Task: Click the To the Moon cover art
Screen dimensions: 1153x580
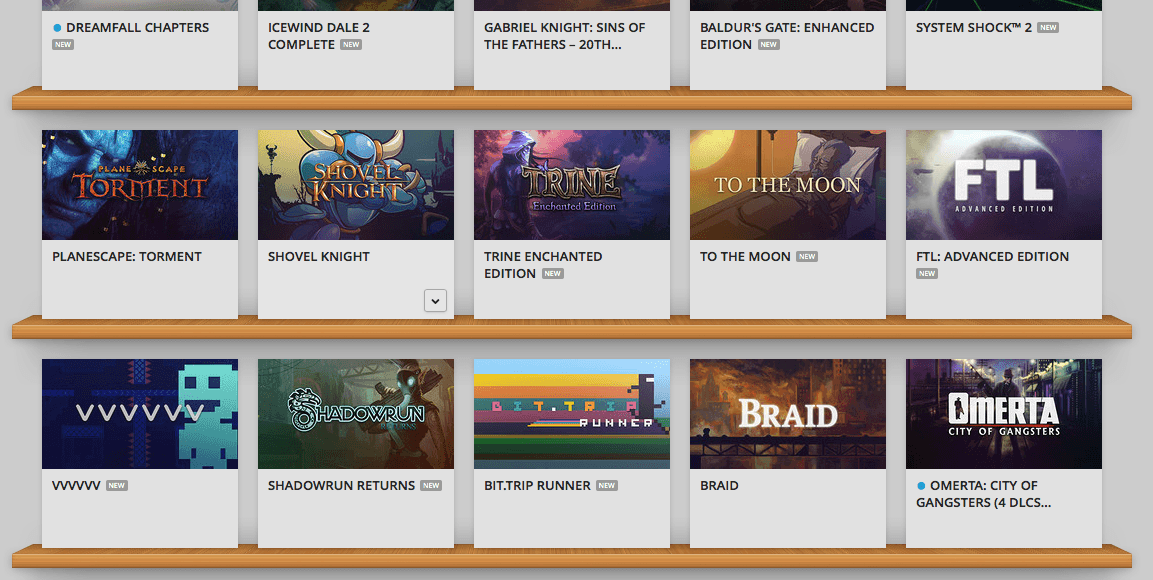Action: [788, 185]
